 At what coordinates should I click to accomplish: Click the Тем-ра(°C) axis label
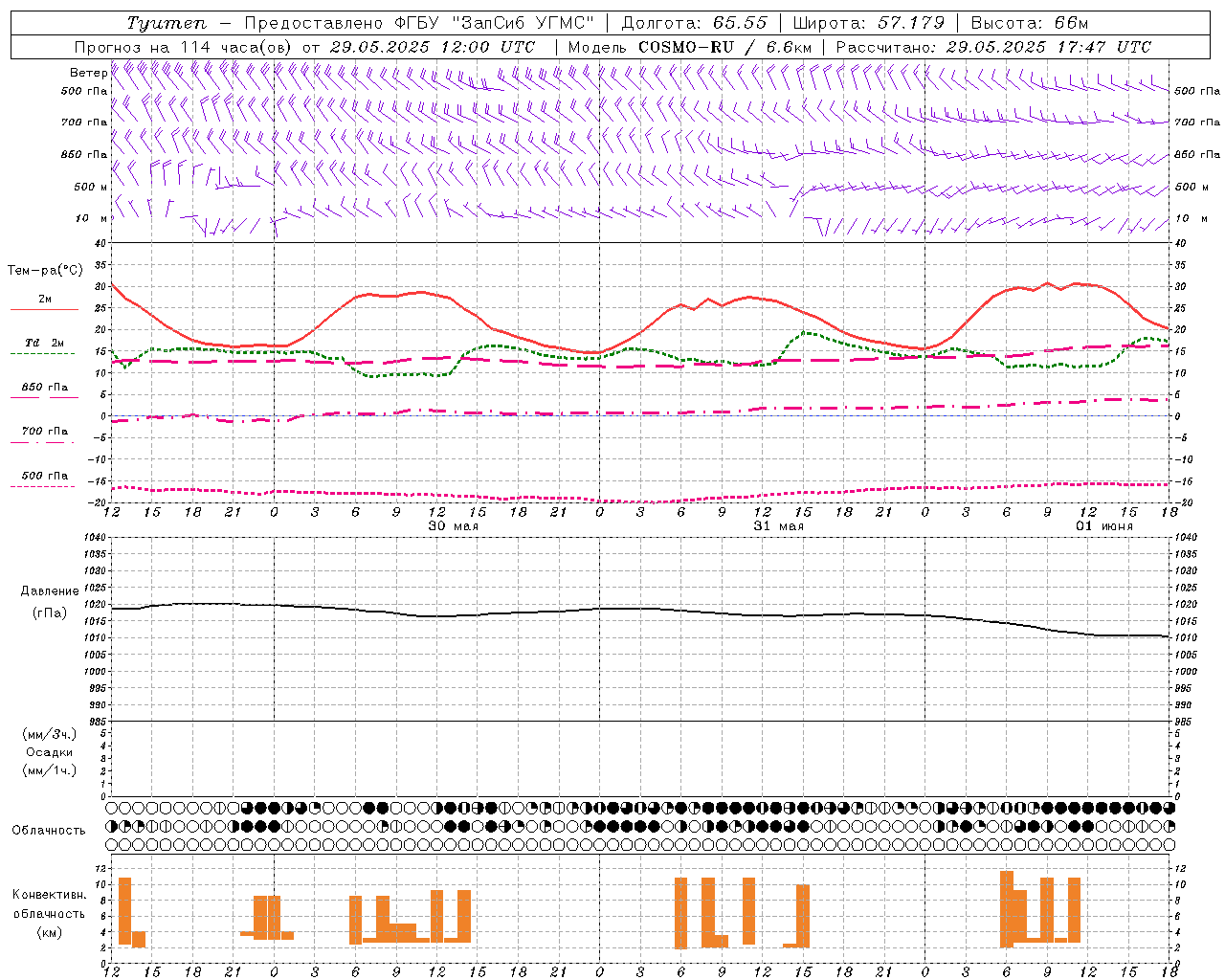(x=45, y=271)
